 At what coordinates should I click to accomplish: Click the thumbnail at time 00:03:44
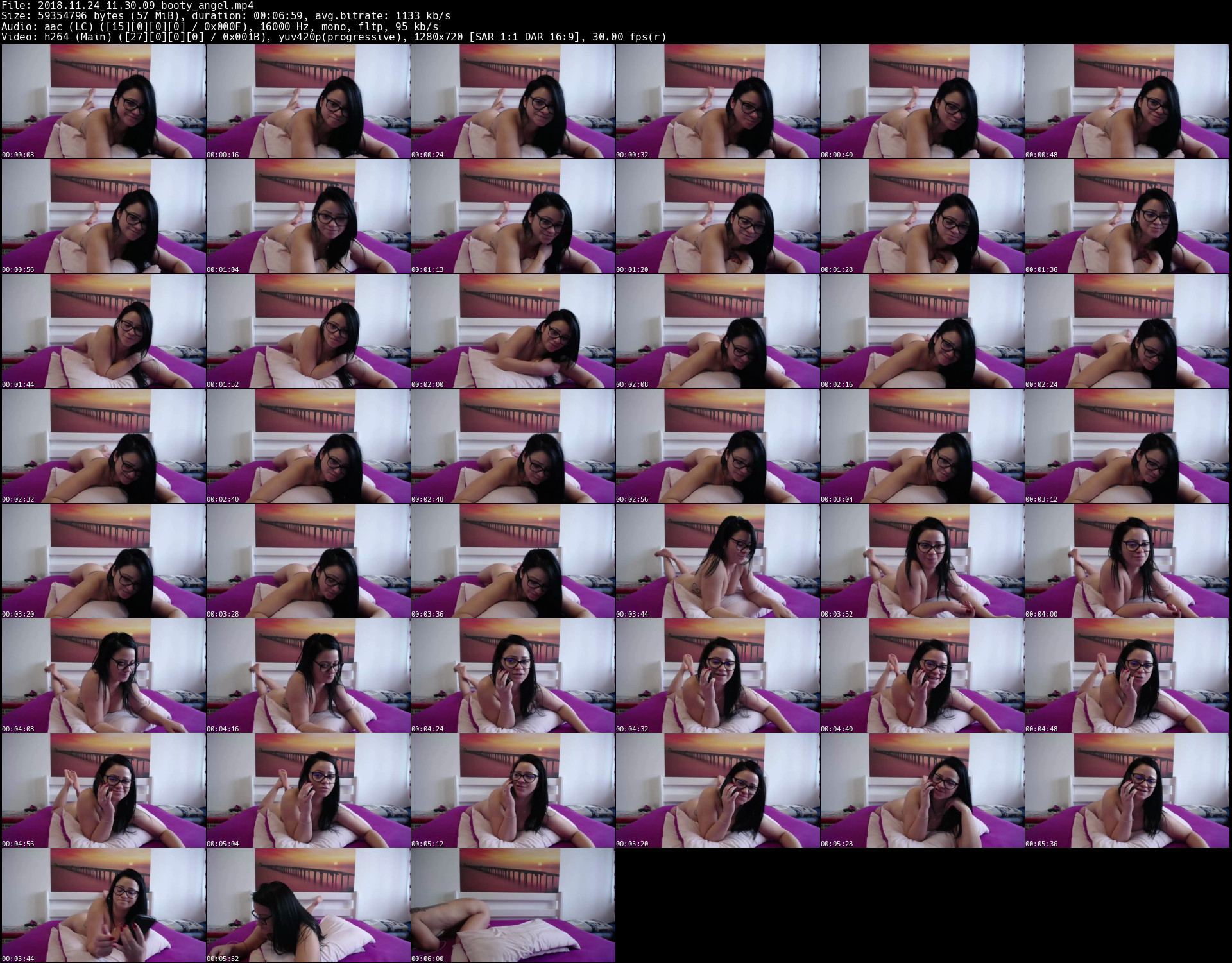point(717,561)
